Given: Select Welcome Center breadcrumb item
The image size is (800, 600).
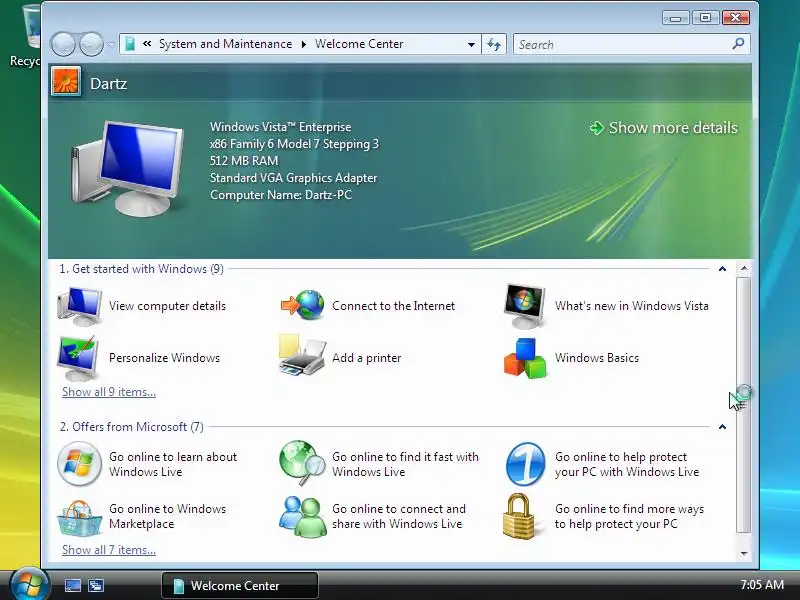Looking at the screenshot, I should point(359,44).
